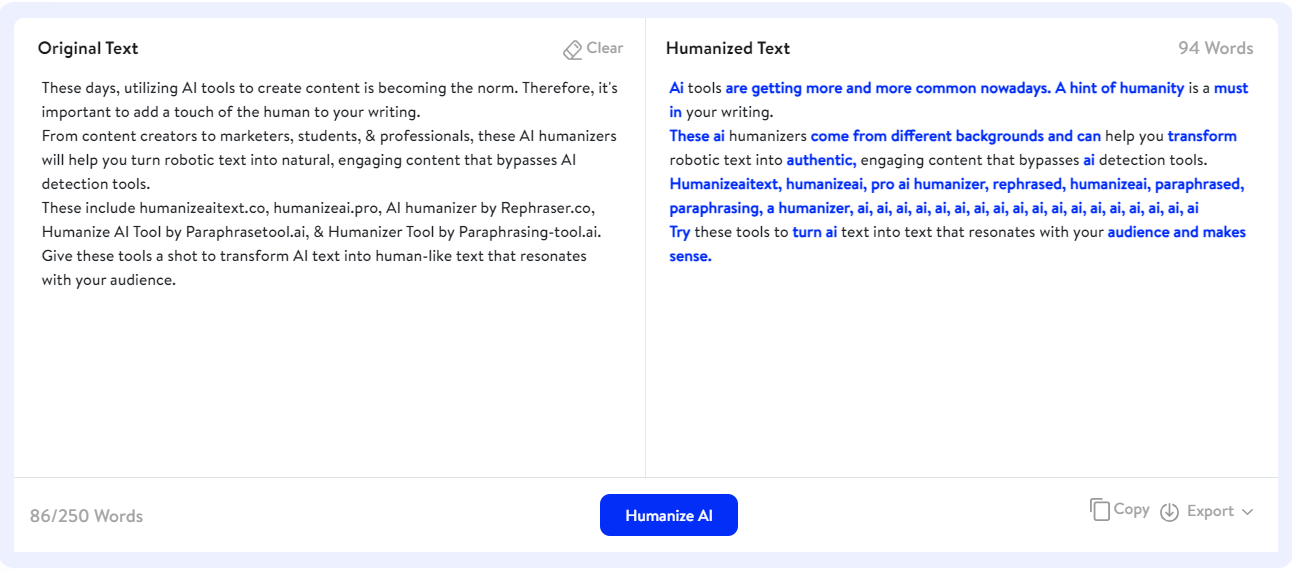Click highlighted phrase "are getting more and more common nowadays"
The image size is (1292, 573).
(888, 88)
